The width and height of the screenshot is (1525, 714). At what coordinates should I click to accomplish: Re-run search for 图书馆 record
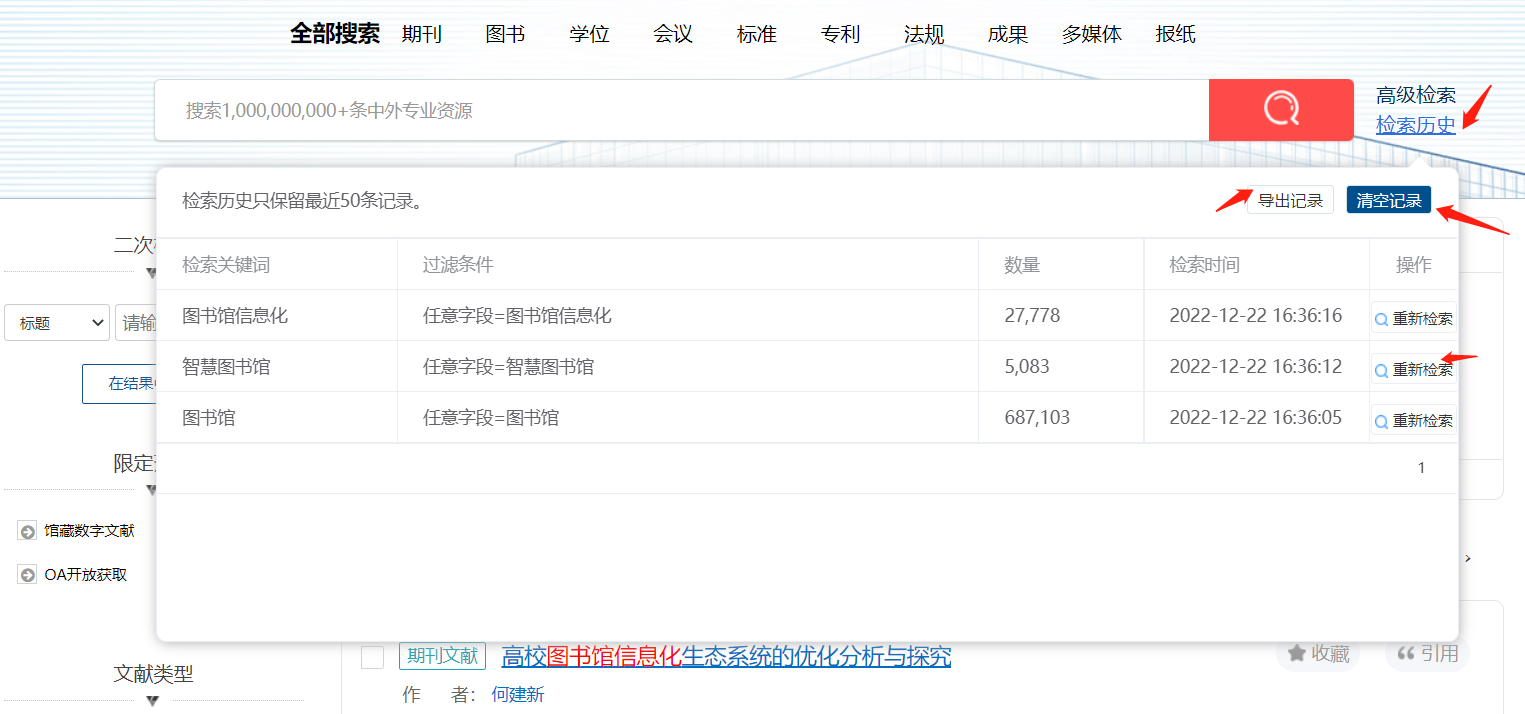click(1413, 421)
